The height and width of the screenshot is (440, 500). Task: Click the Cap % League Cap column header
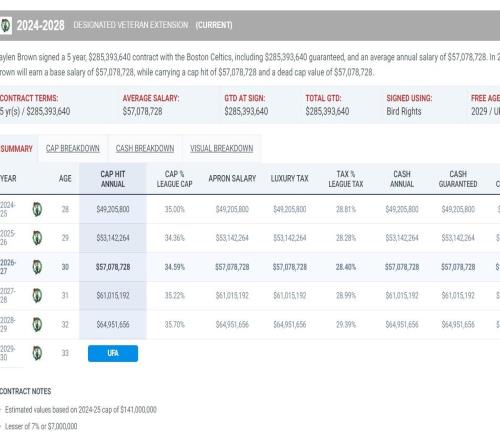(x=175, y=179)
